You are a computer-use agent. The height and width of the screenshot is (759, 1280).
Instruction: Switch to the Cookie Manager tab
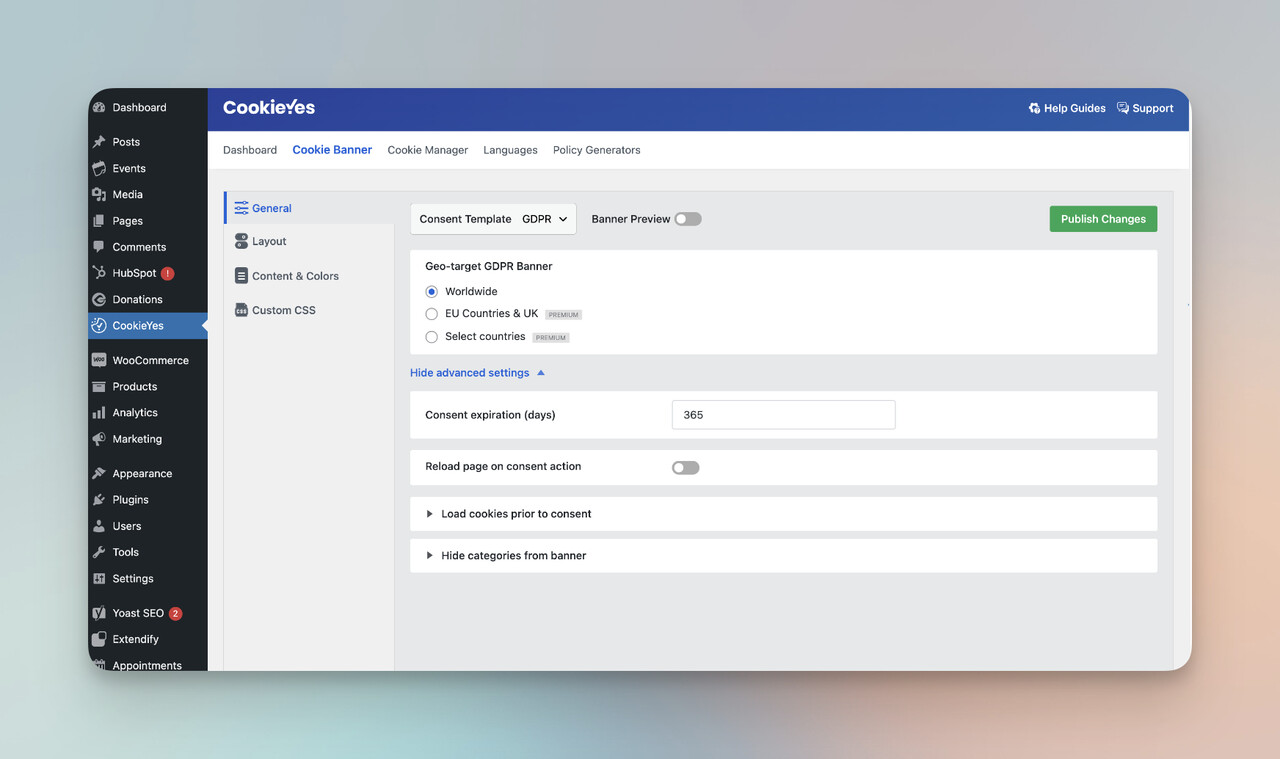428,150
